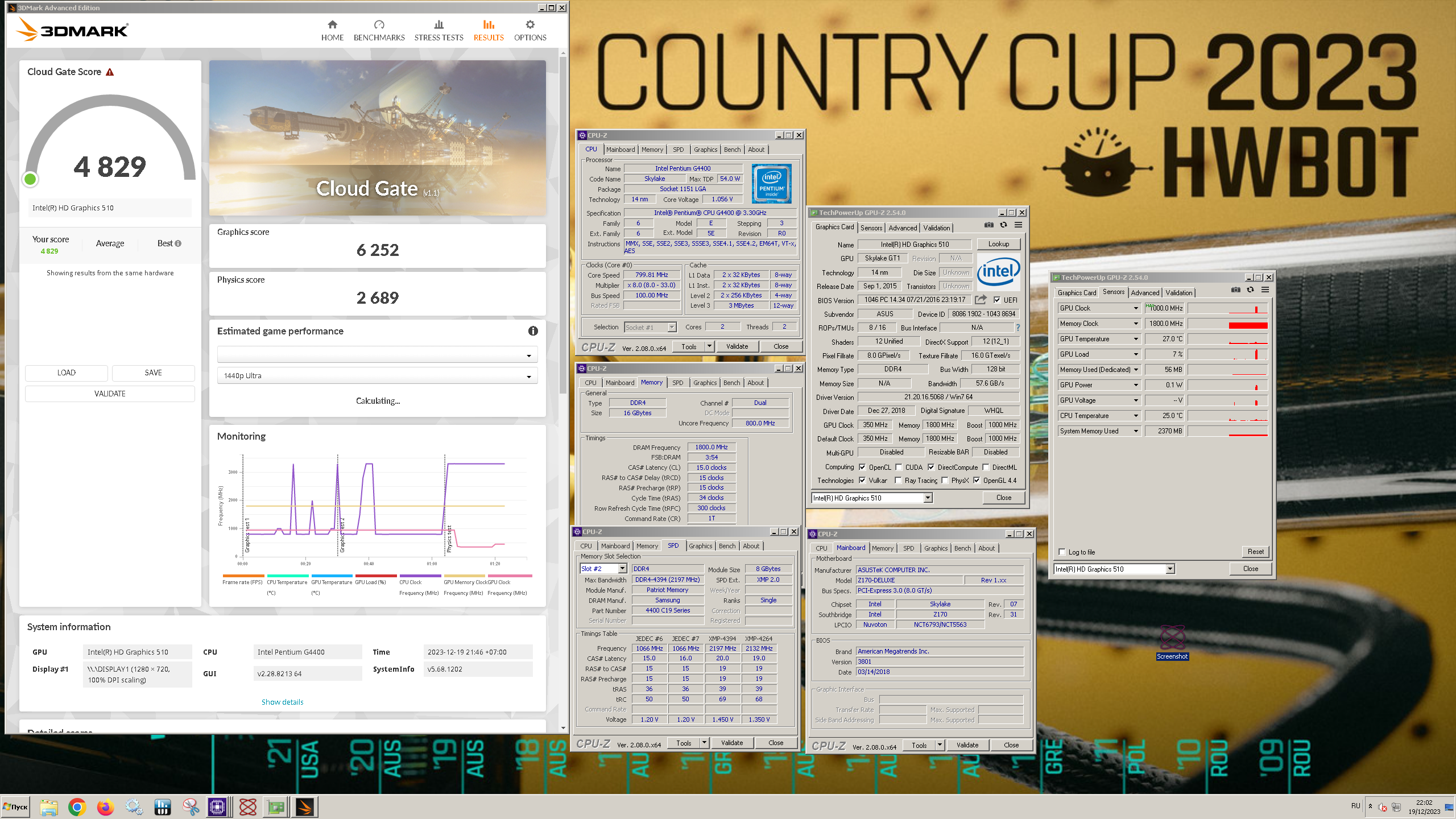The width and height of the screenshot is (1456, 819).
Task: Click the Cloud Gate benchmark thumbnail image
Action: (x=378, y=138)
